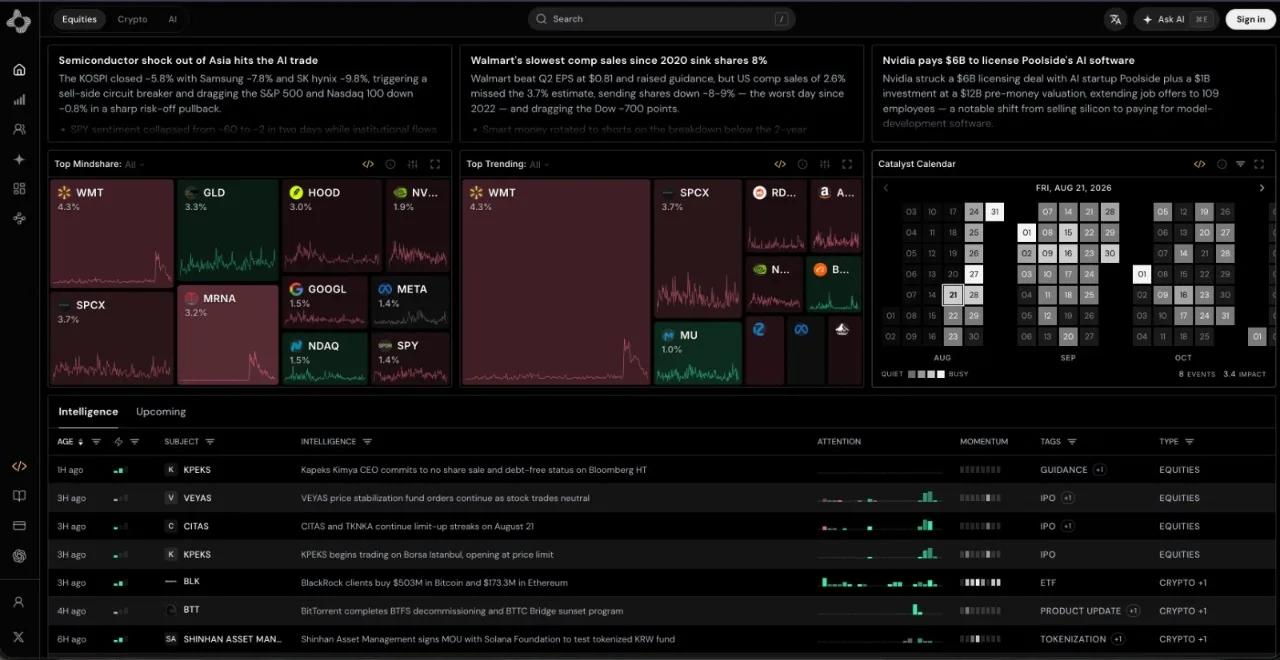Viewport: 1280px width, 660px height.
Task: Select August 21 in Catalyst Calendar
Action: click(953, 295)
